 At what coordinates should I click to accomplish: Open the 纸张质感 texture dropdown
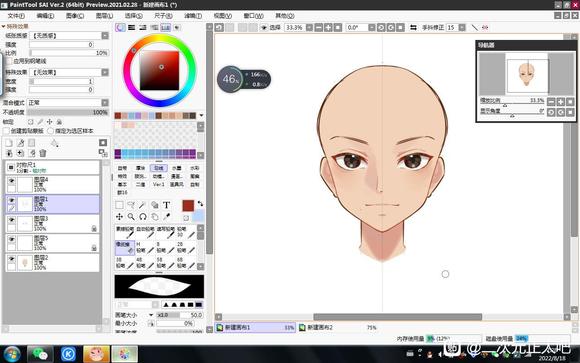[105, 36]
